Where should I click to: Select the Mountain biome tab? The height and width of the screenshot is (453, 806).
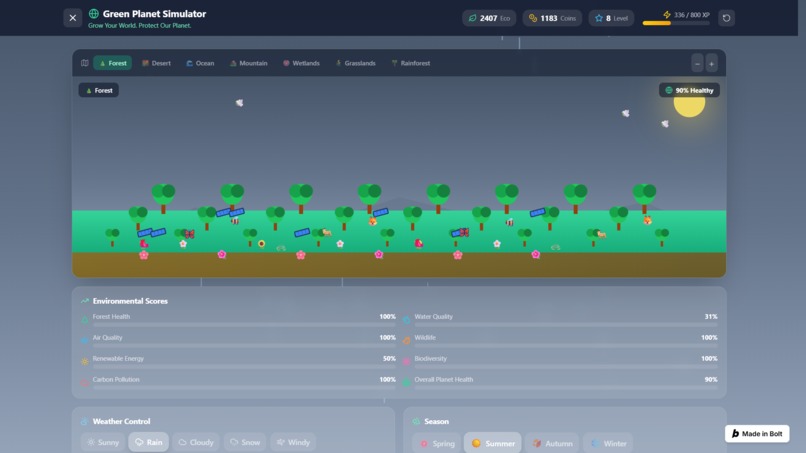[249, 63]
